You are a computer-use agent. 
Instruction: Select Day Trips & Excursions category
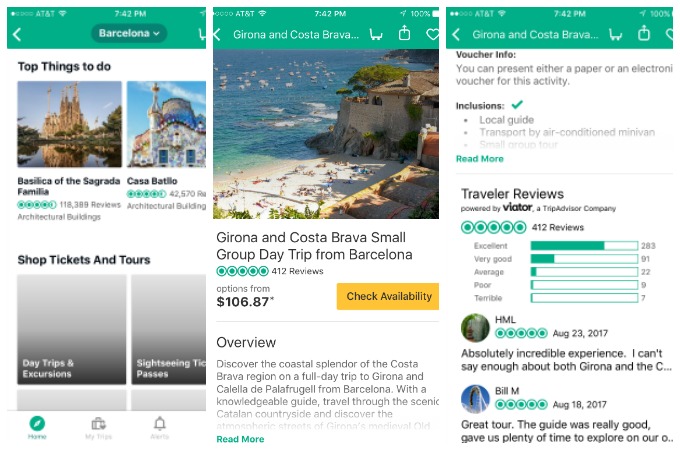[72, 329]
